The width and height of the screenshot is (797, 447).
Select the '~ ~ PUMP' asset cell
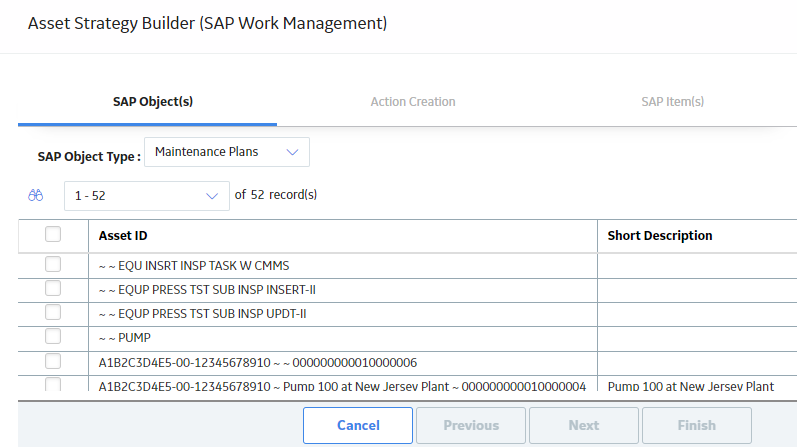[343, 338]
